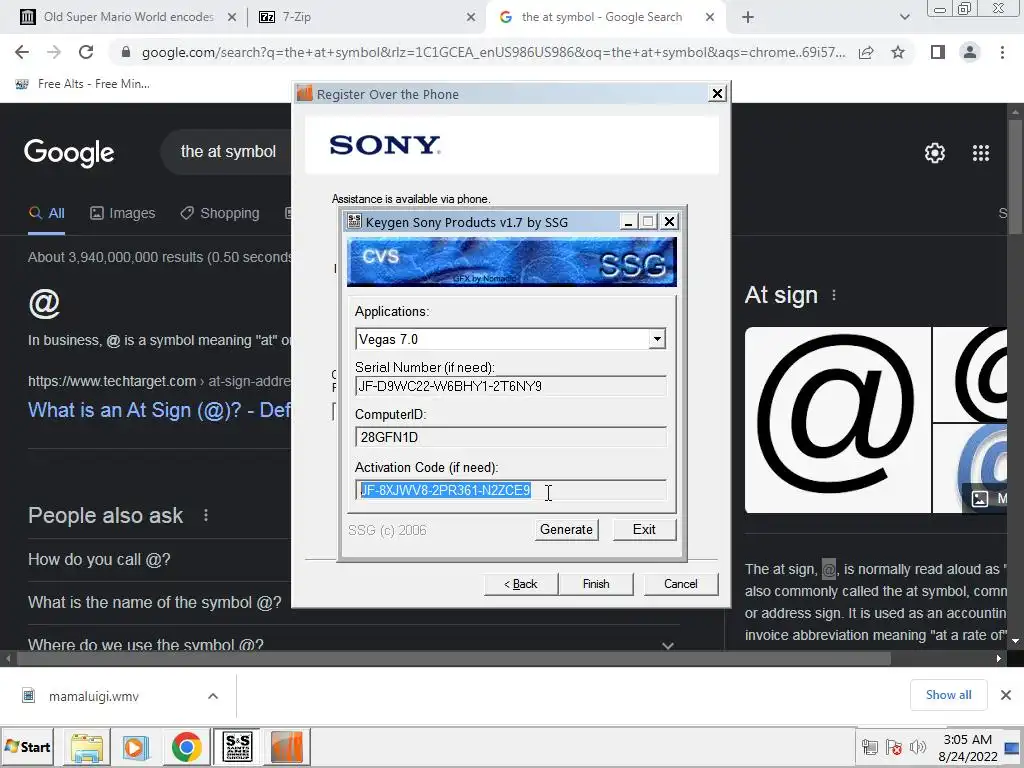The width and height of the screenshot is (1024, 768).
Task: Click the Google search box
Action: 228,152
